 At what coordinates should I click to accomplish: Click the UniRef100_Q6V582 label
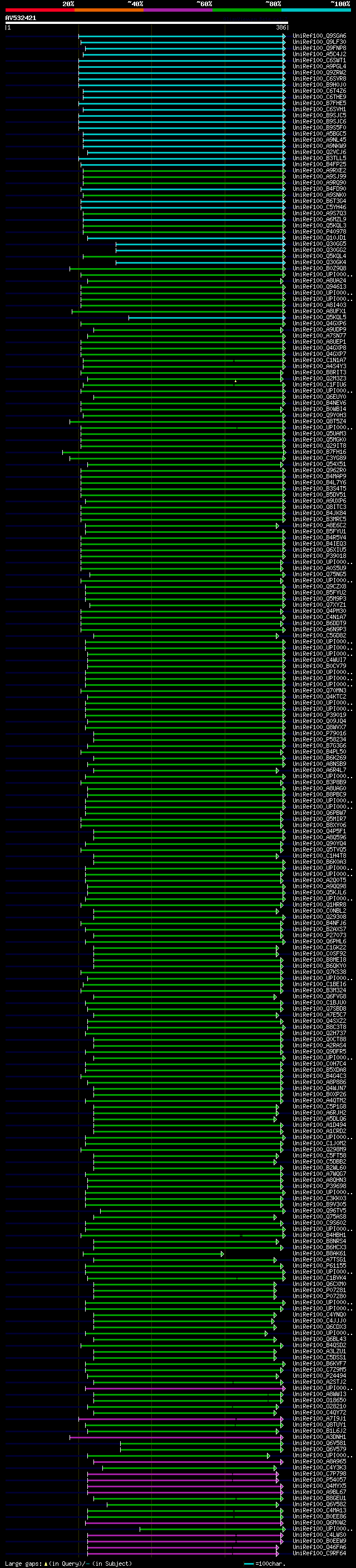[319, 1504]
